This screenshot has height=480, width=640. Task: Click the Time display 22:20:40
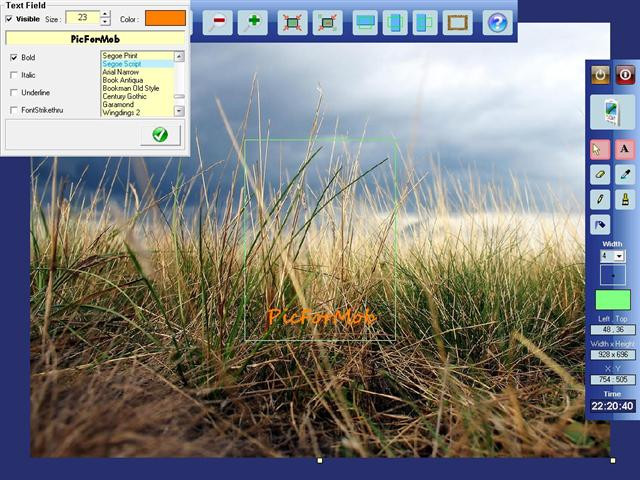(612, 406)
